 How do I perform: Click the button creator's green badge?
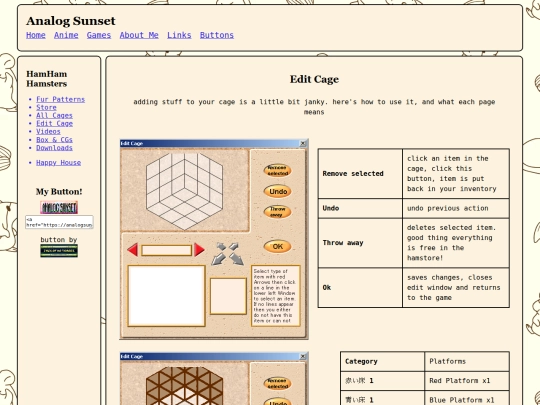(x=59, y=251)
